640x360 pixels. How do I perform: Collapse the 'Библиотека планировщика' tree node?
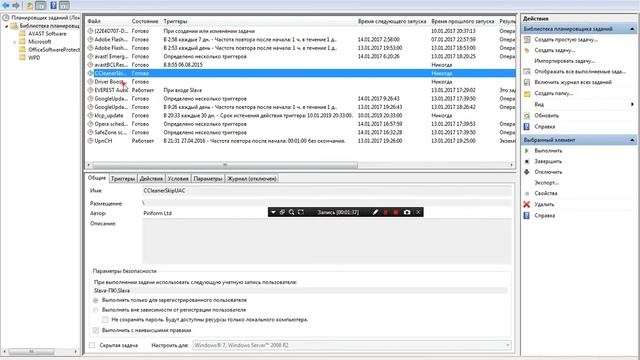coord(7,26)
